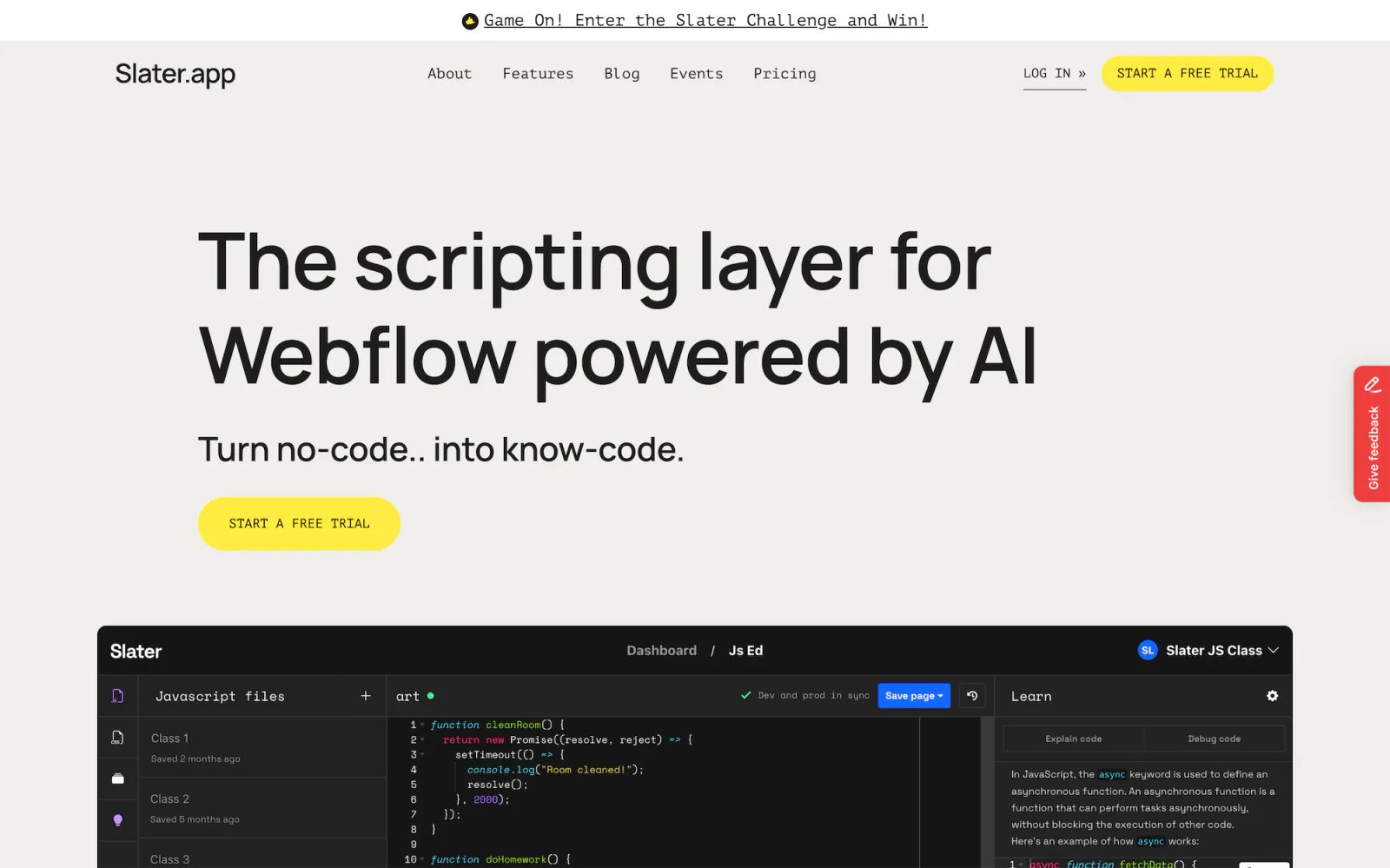Select the Class 2 file
1390x868 pixels.
[262, 808]
